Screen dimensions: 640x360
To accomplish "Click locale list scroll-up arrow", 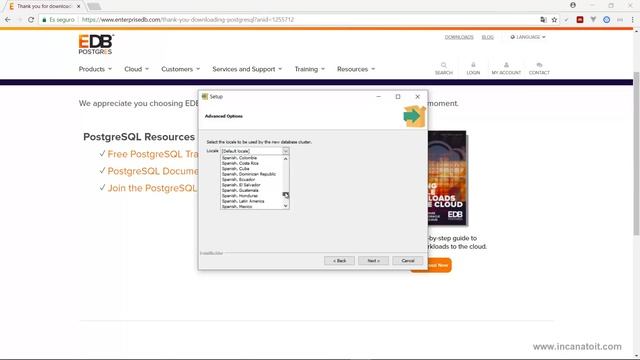I will [x=285, y=159].
